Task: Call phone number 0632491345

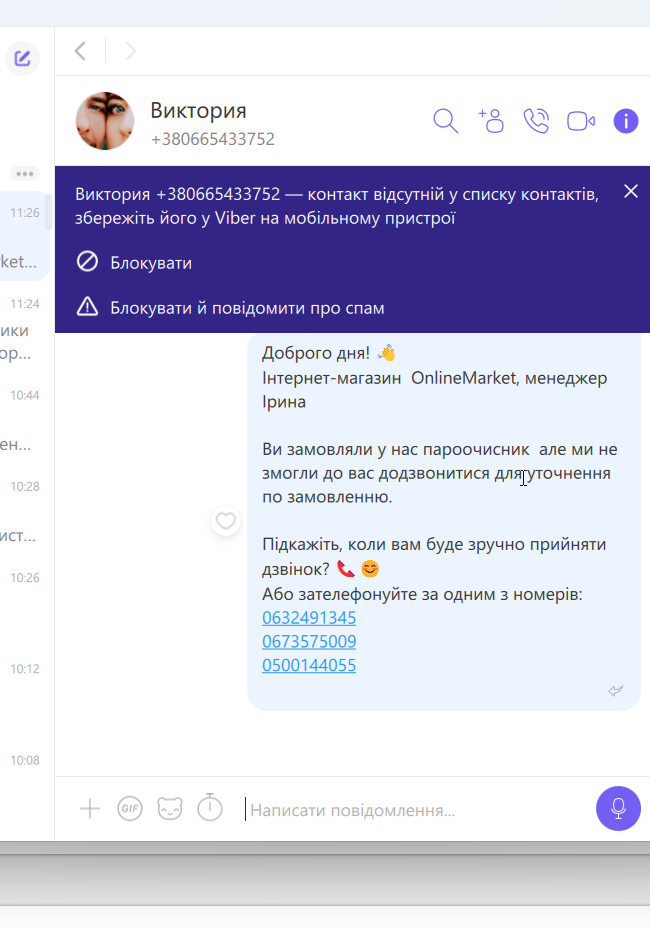Action: pyautogui.click(x=309, y=617)
